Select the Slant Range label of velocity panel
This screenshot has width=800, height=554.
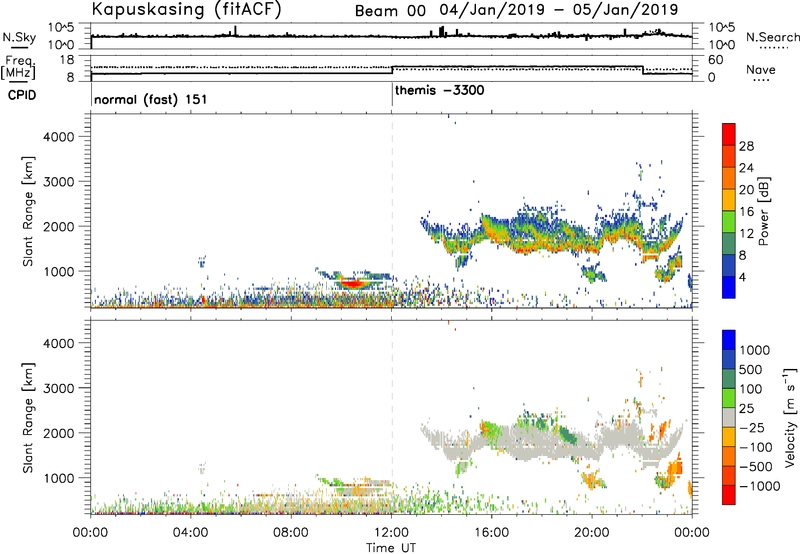tap(28, 418)
